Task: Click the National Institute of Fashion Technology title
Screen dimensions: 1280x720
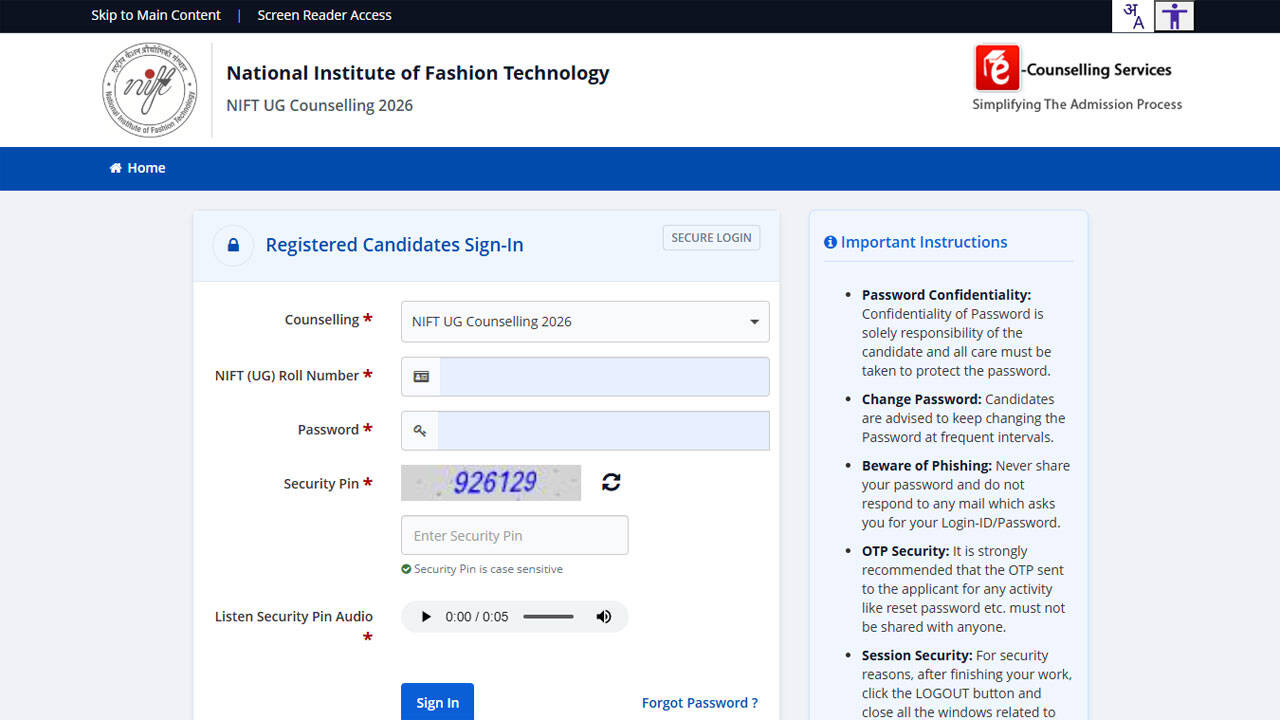Action: (x=418, y=73)
